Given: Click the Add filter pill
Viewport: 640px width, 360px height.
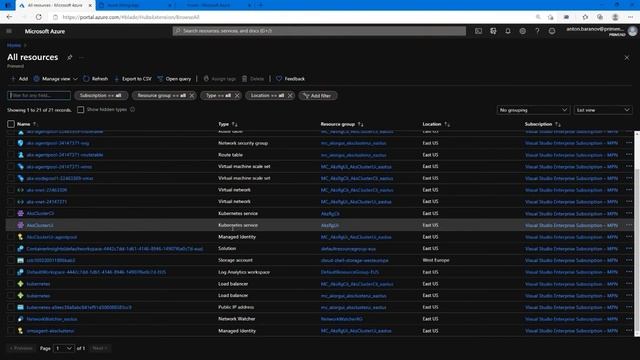Looking at the screenshot, I should 318,96.
